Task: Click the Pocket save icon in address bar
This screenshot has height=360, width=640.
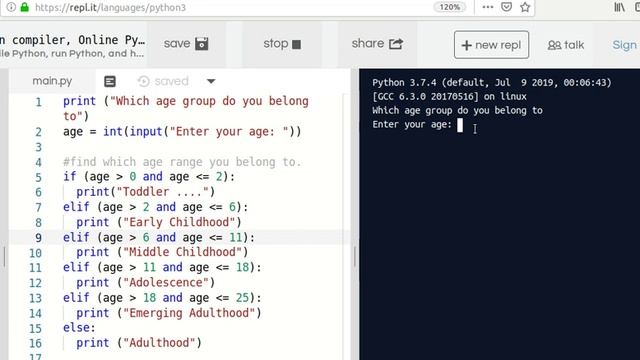Action: pyautogui.click(x=507, y=7)
